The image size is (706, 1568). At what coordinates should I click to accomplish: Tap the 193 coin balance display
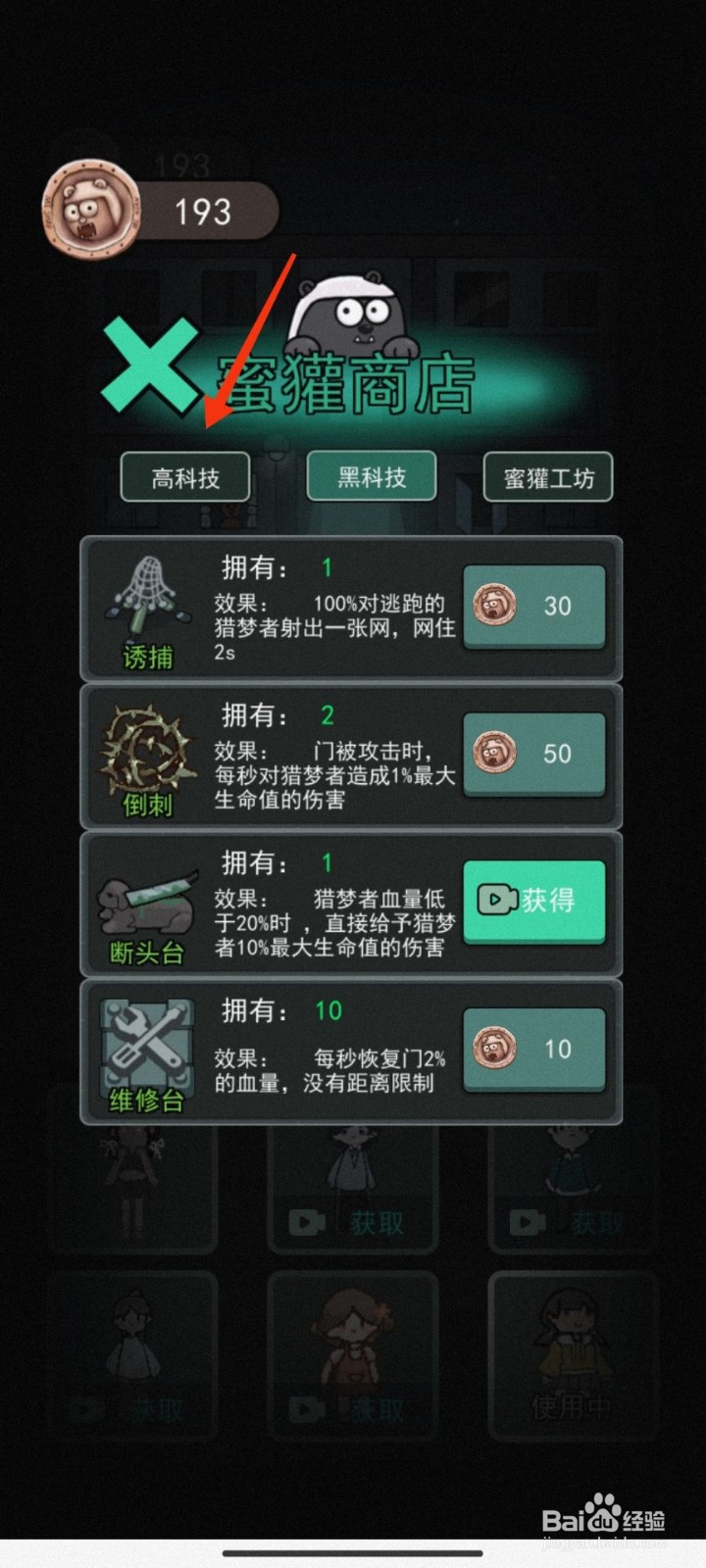[202, 212]
